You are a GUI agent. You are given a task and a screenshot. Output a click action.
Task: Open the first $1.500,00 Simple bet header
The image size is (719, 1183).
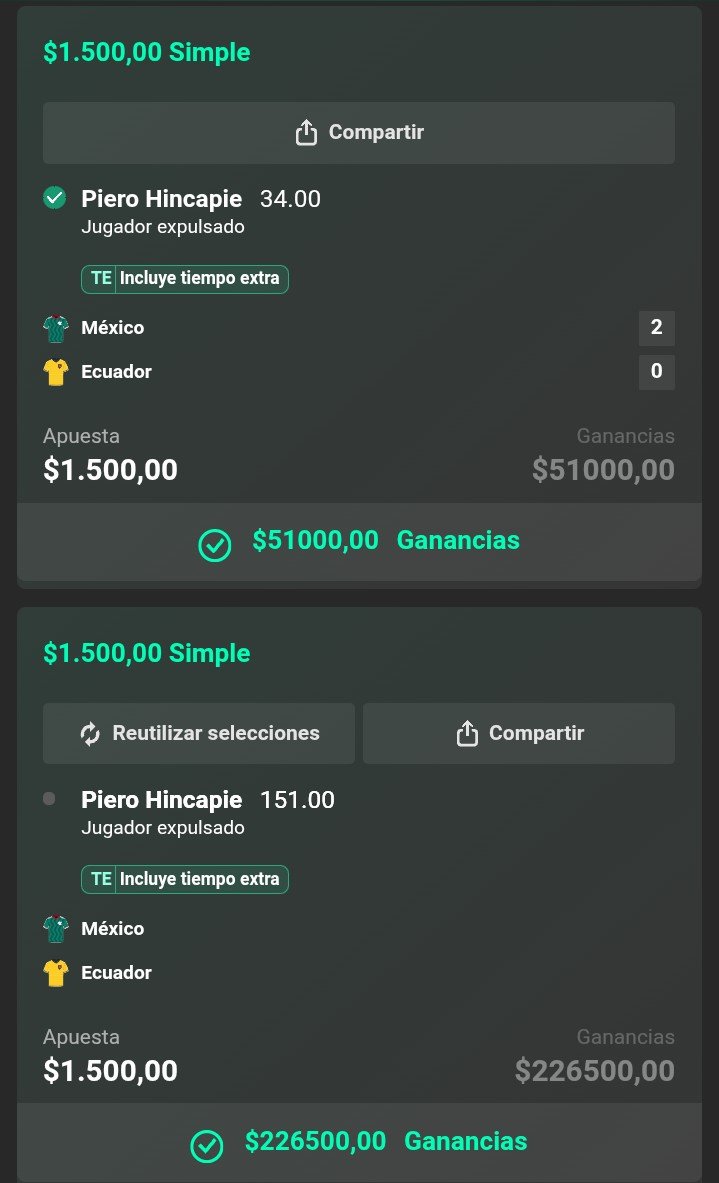[x=147, y=52]
